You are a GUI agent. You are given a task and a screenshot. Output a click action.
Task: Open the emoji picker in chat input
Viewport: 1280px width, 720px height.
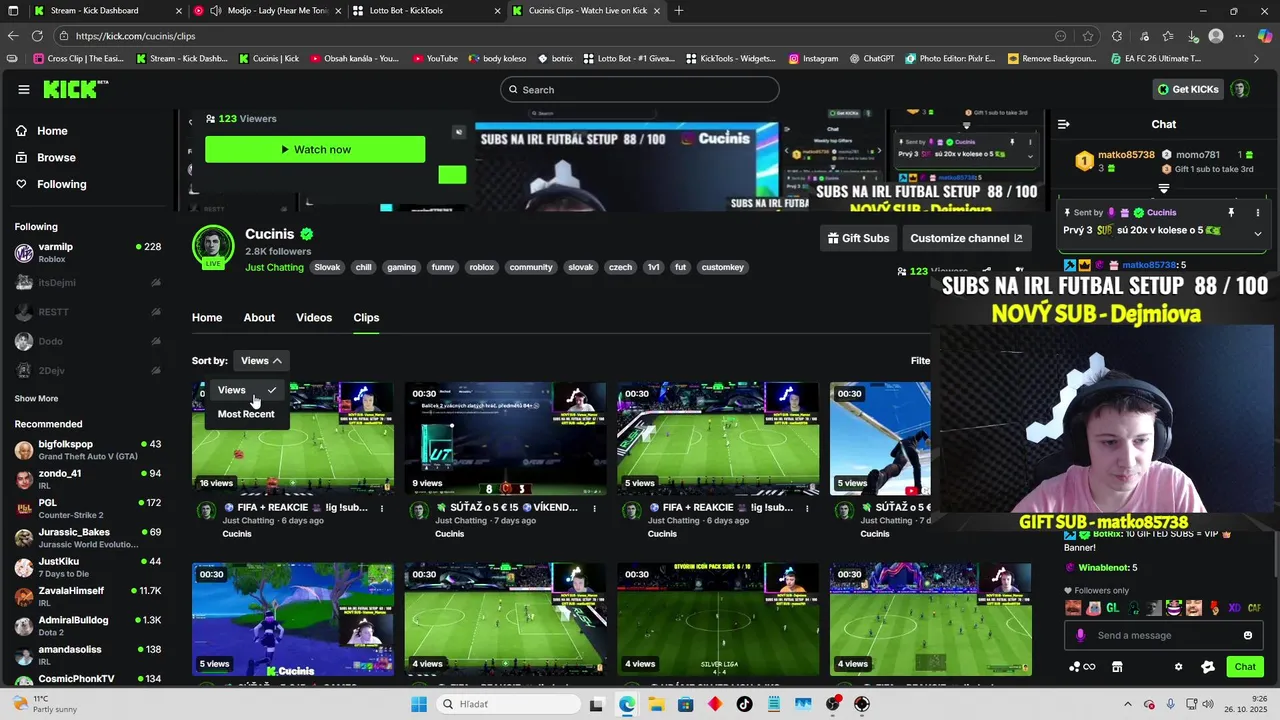click(x=1247, y=636)
